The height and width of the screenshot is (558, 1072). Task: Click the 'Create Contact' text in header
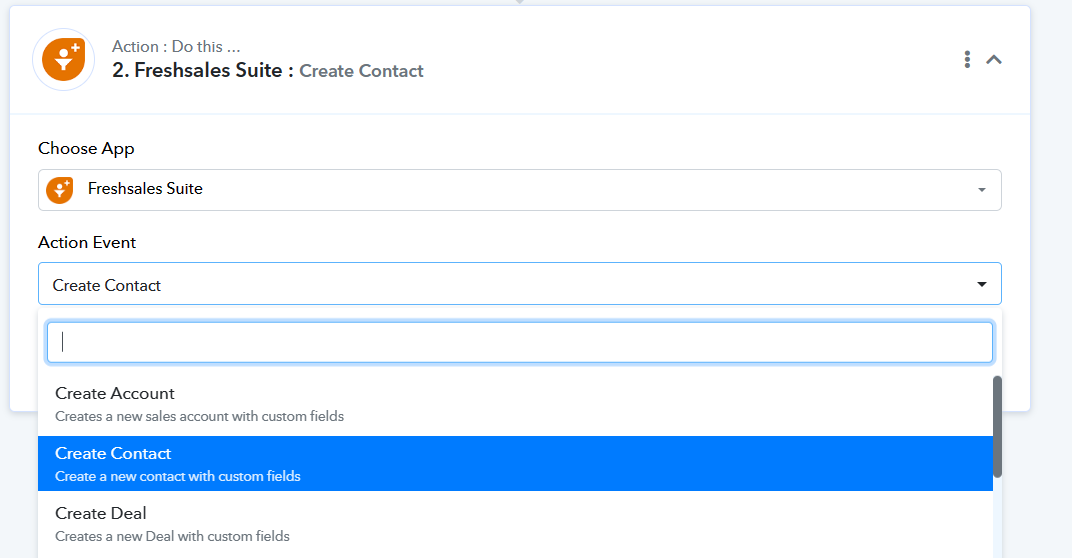tap(362, 71)
